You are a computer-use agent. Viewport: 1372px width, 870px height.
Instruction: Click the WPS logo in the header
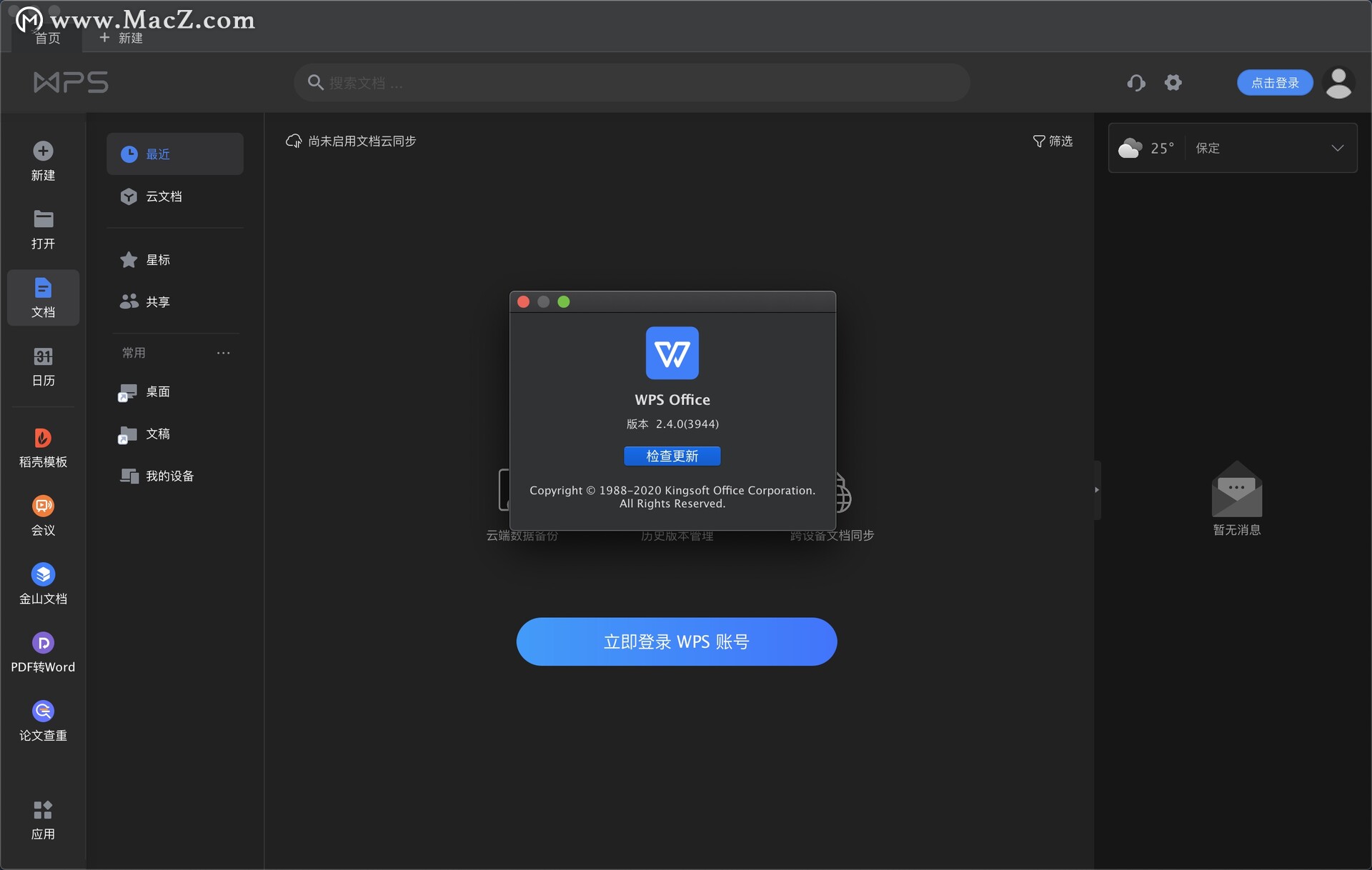[71, 82]
